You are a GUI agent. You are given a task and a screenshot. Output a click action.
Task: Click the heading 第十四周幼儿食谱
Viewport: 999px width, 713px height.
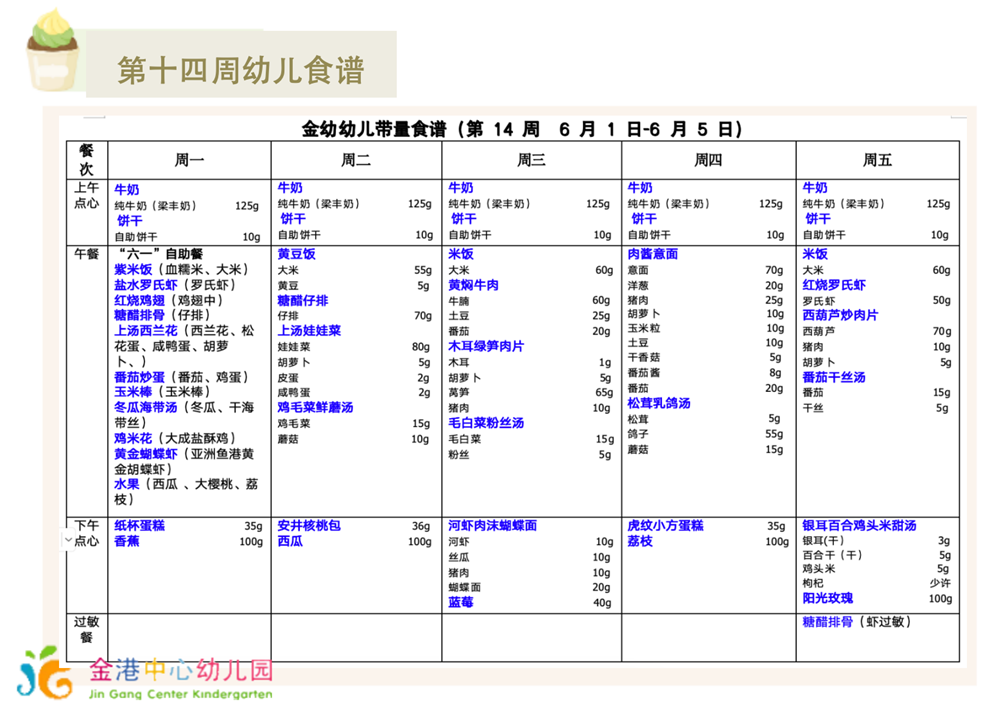[x=241, y=70]
